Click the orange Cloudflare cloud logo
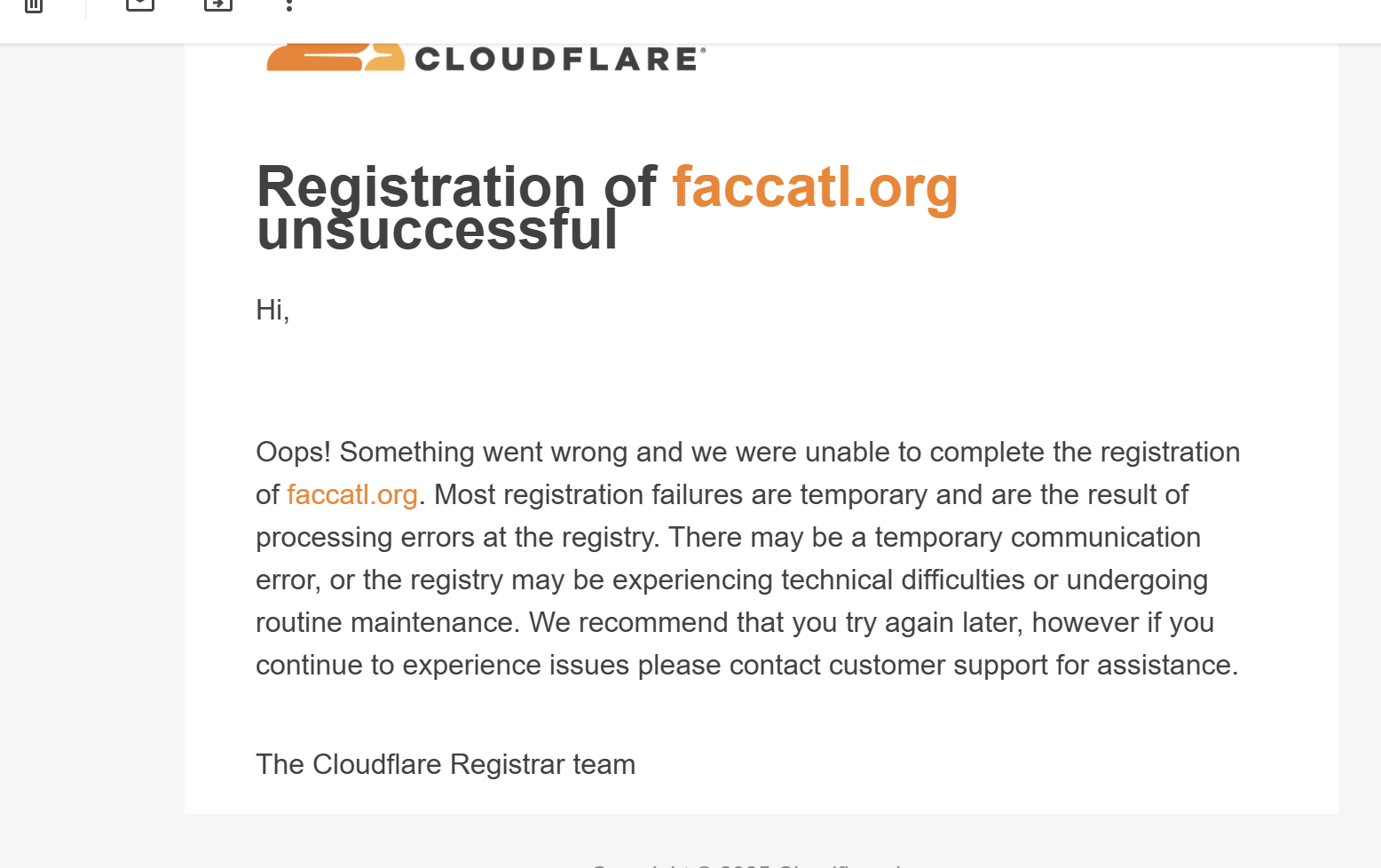The image size is (1381, 868). click(335, 58)
